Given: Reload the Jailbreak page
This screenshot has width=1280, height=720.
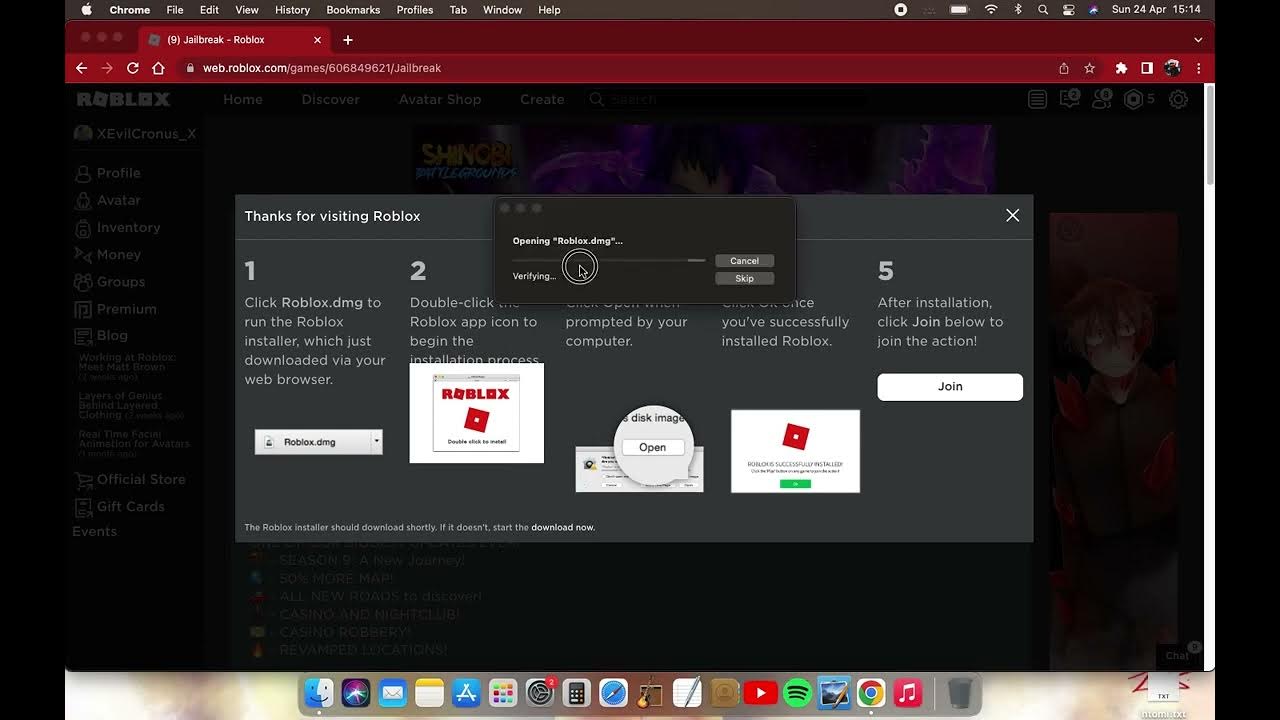Looking at the screenshot, I should pyautogui.click(x=132, y=68).
